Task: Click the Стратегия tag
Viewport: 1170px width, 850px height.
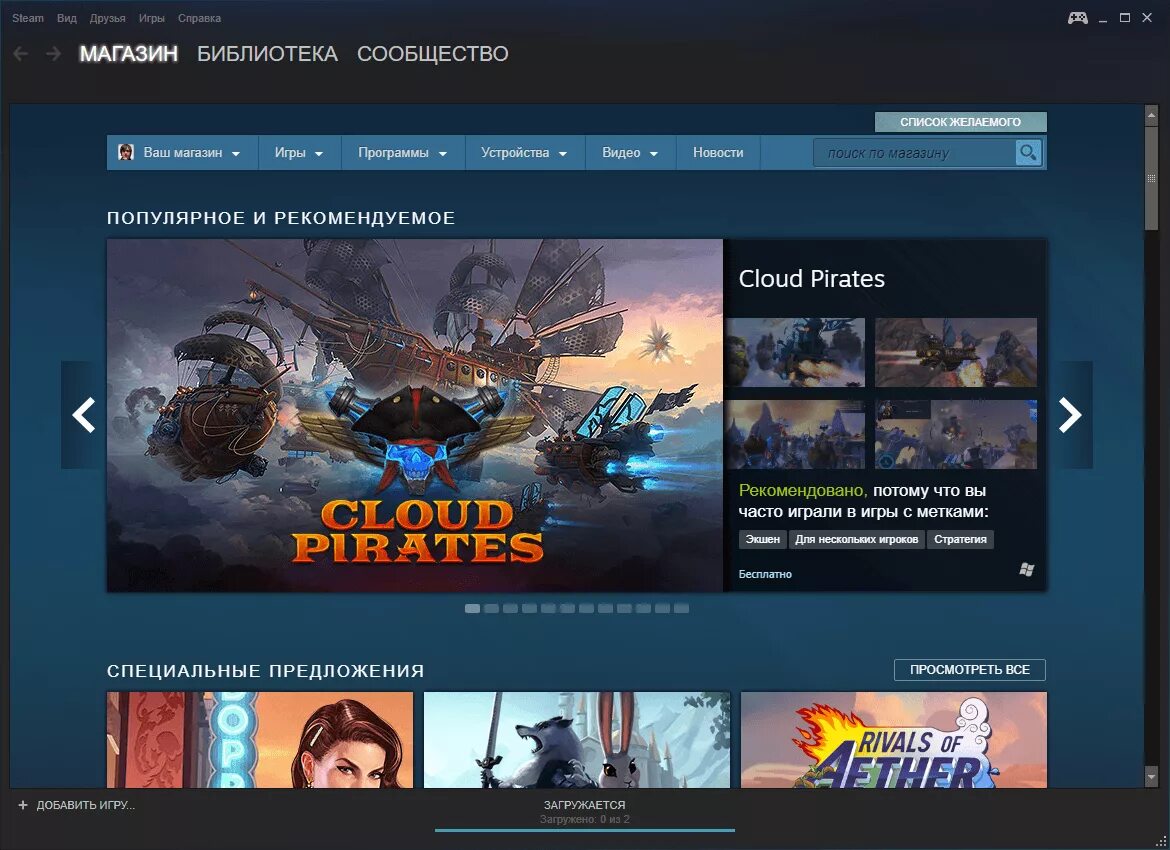Action: pyautogui.click(x=960, y=539)
